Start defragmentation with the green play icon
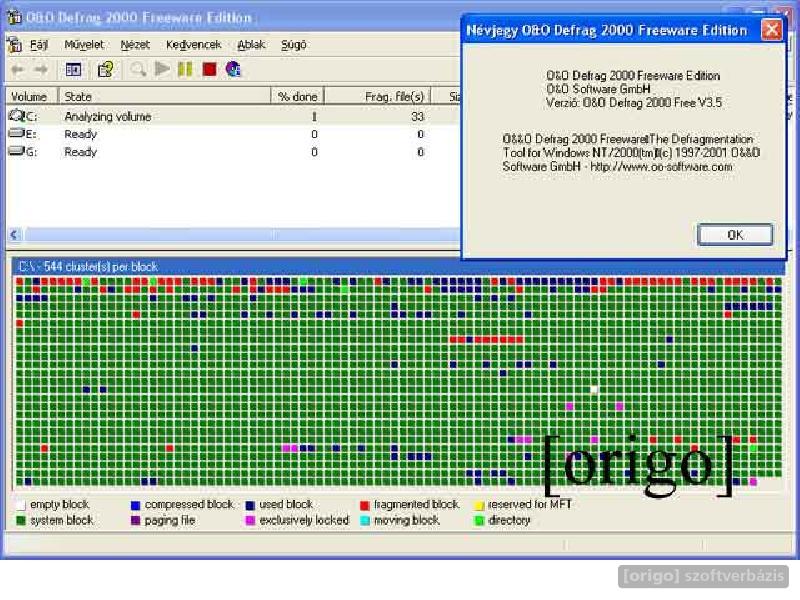Screen dimensions: 800x600 162,69
